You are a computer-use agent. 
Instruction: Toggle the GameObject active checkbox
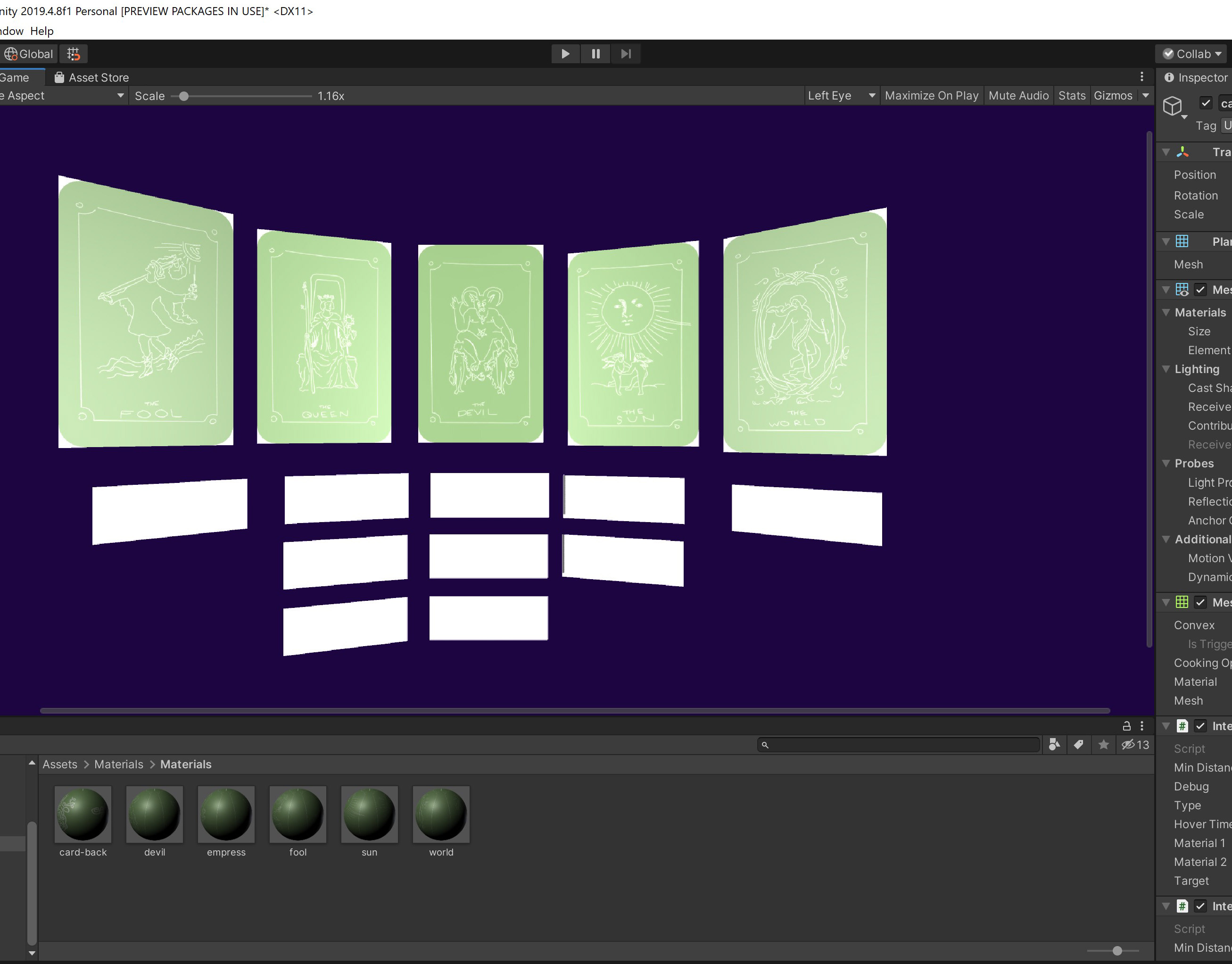[1206, 103]
